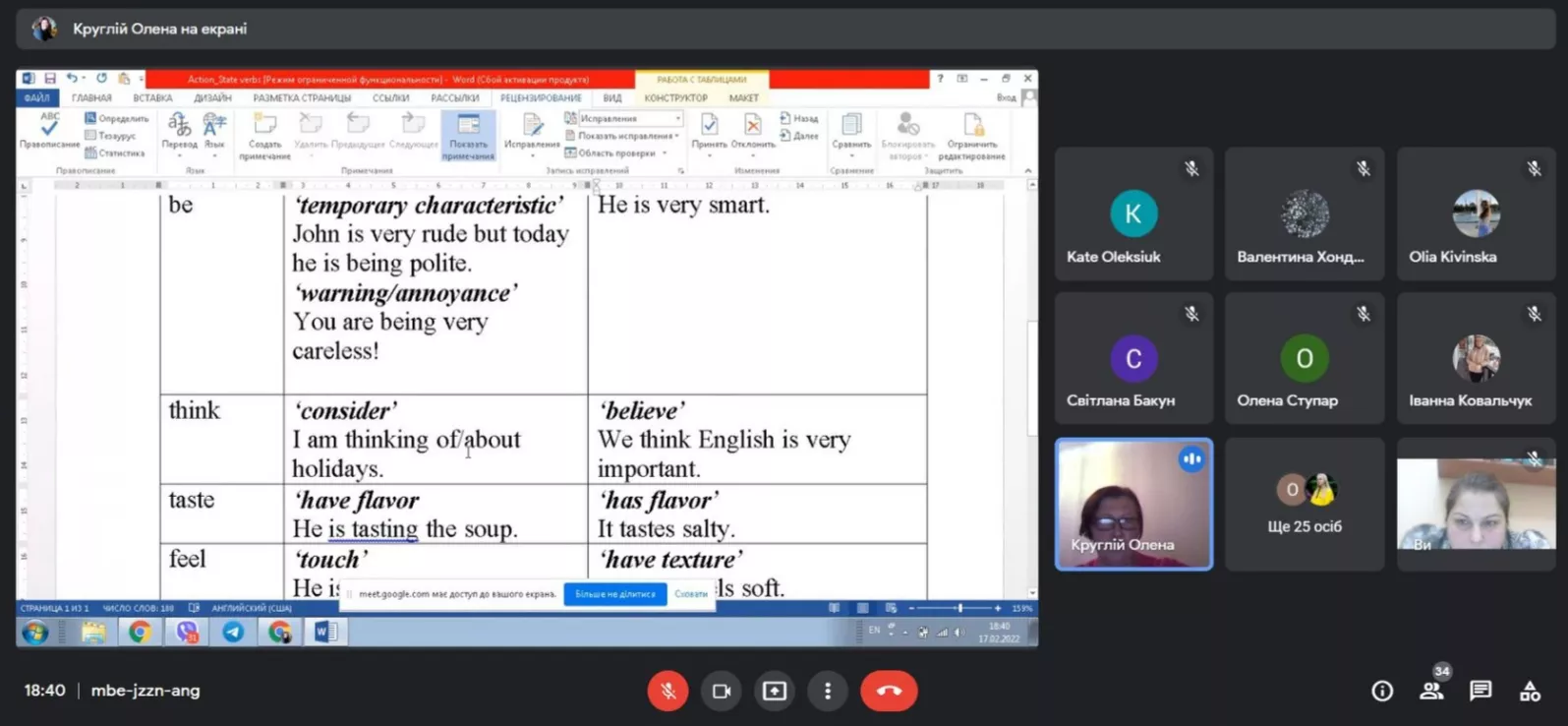Leave the call with red hang-up button

[889, 692]
